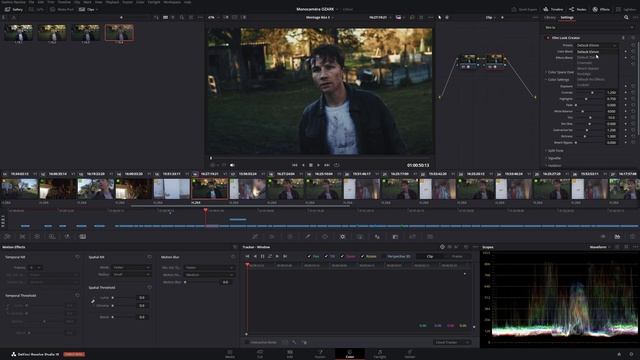Show the Scopes panel icon
The width and height of the screenshot is (640, 360).
click(x=617, y=236)
